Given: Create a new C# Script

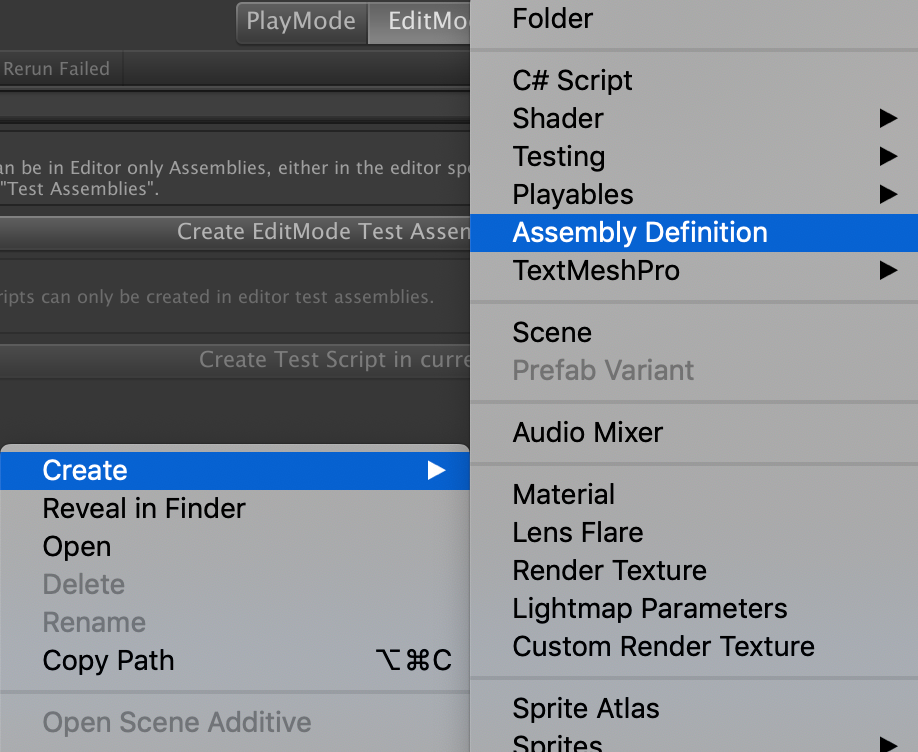Looking at the screenshot, I should click(x=571, y=80).
